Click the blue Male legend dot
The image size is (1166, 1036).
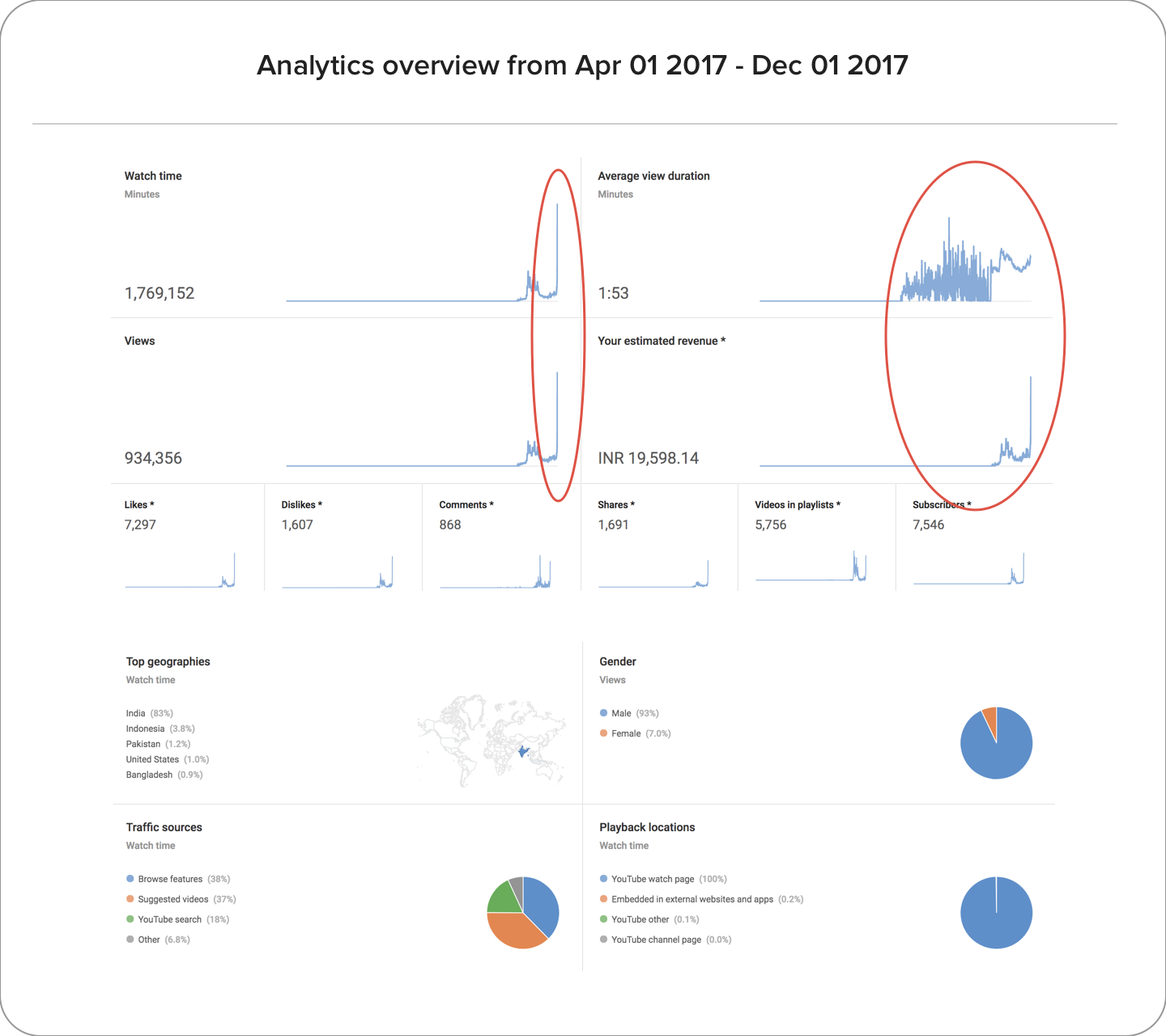603,713
